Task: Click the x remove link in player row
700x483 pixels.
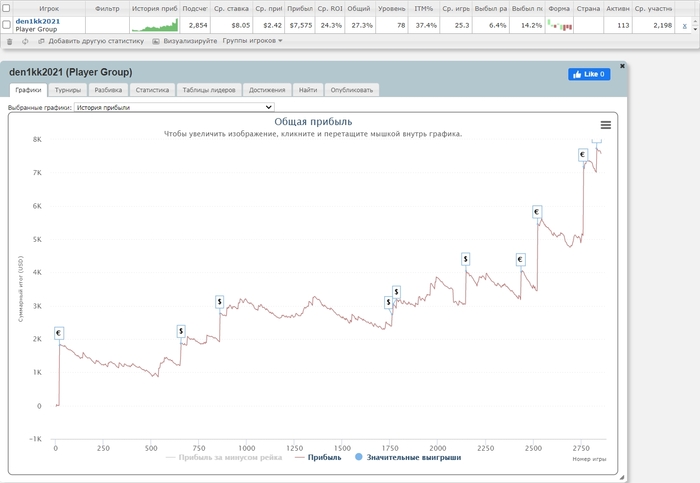Action: click(684, 26)
